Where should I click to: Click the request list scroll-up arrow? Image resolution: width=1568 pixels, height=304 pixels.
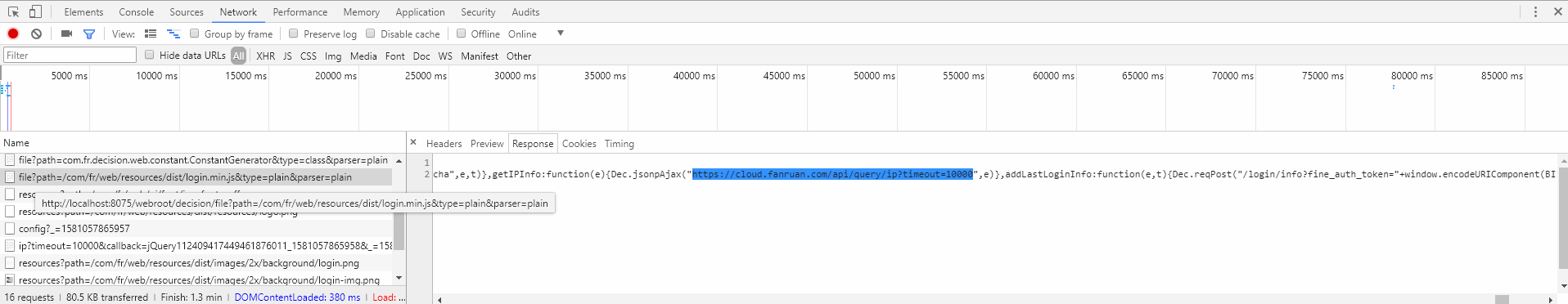pyautogui.click(x=399, y=160)
